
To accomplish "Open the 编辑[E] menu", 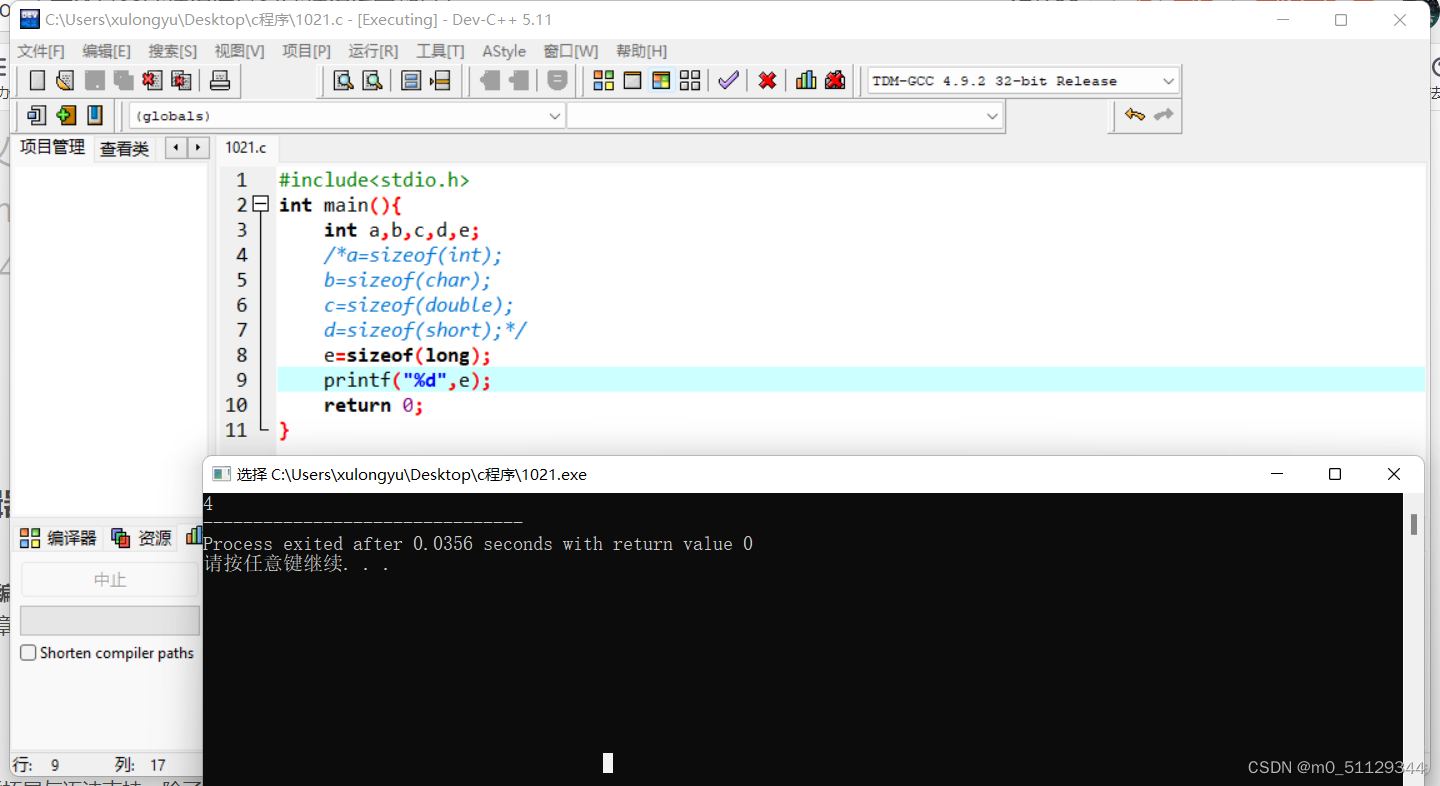I will click(x=106, y=51).
